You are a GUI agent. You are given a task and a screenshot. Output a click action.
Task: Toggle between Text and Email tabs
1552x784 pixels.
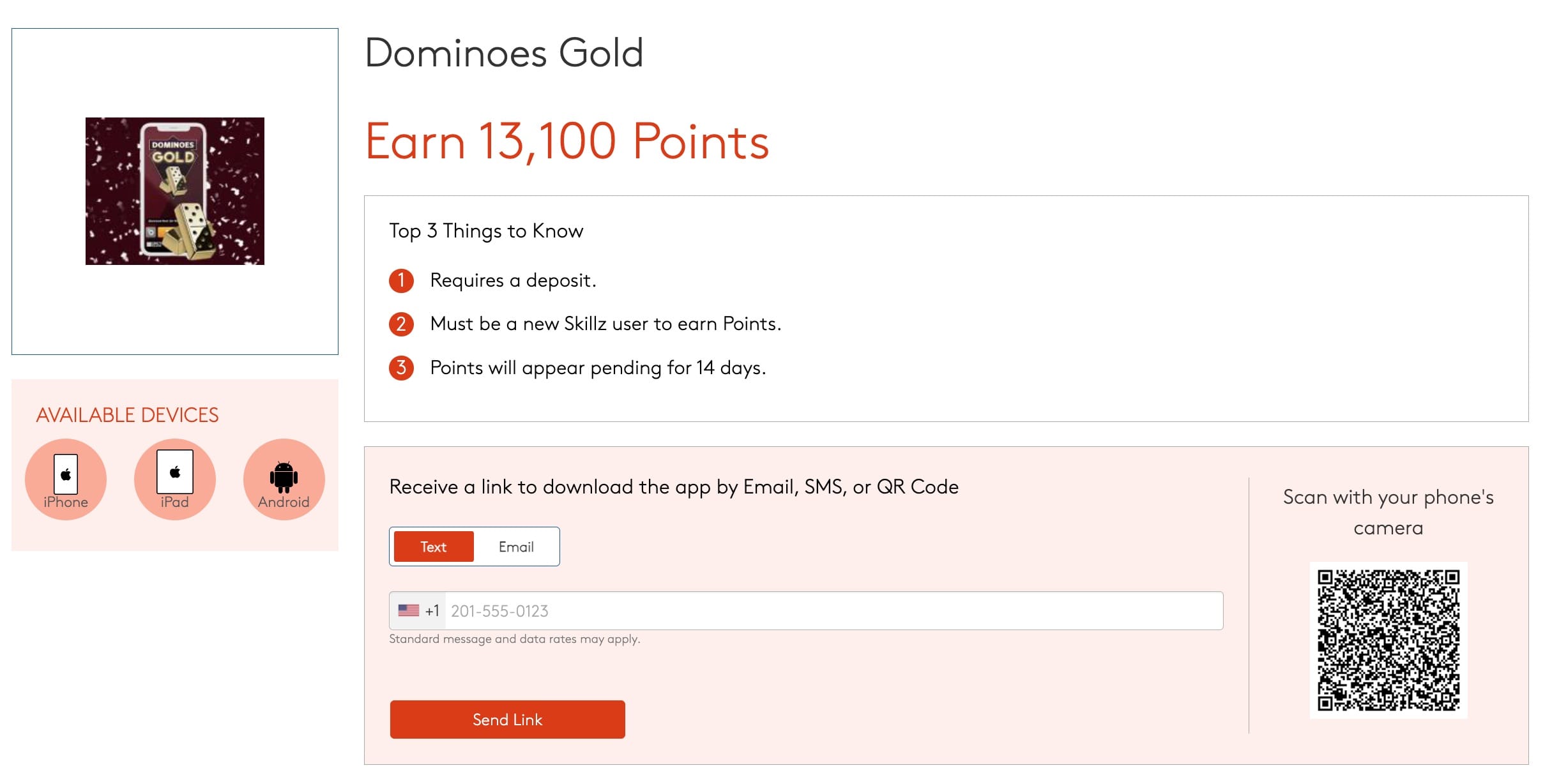475,547
